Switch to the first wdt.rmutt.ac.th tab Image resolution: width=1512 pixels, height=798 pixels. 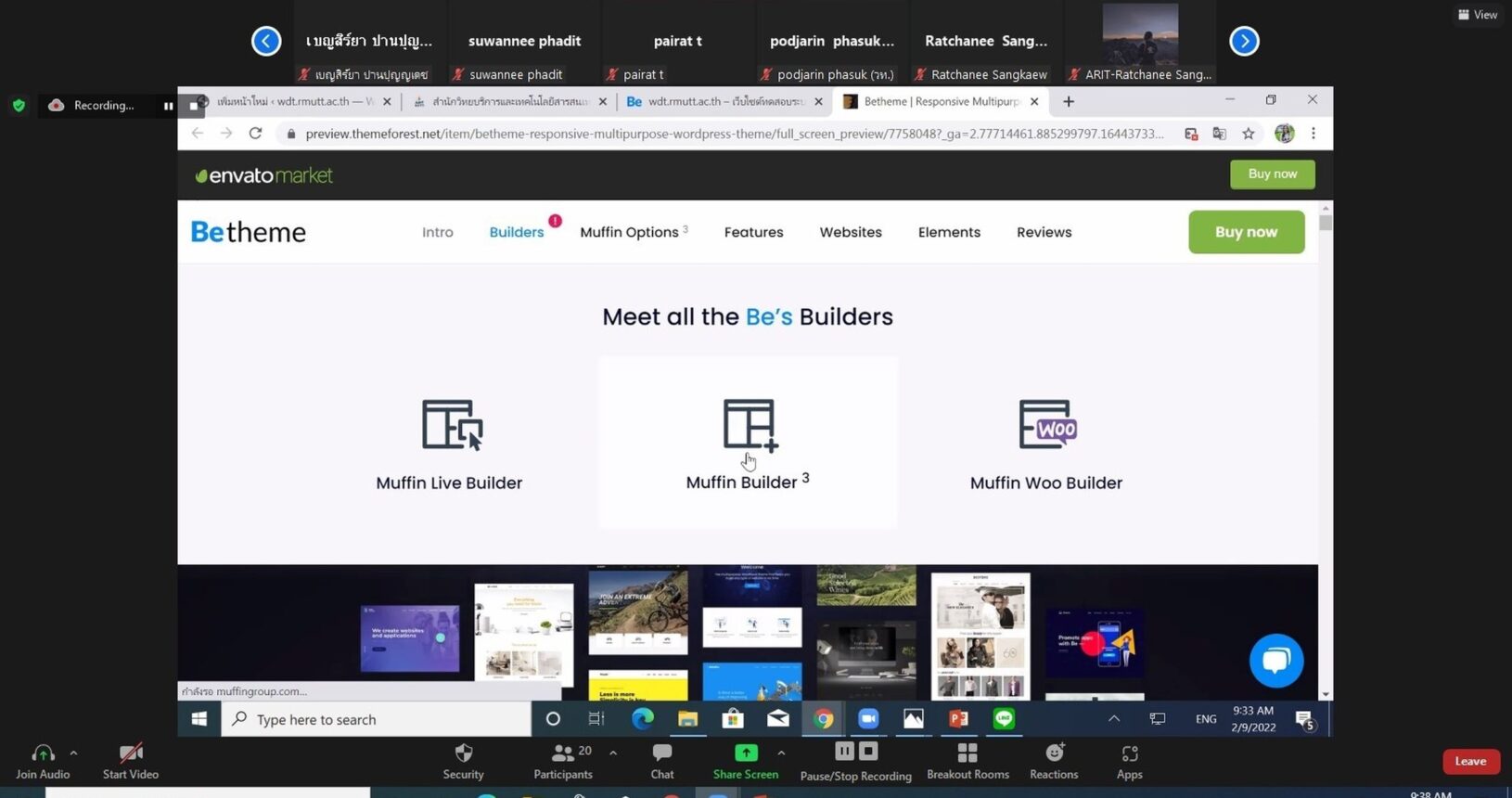tap(295, 101)
